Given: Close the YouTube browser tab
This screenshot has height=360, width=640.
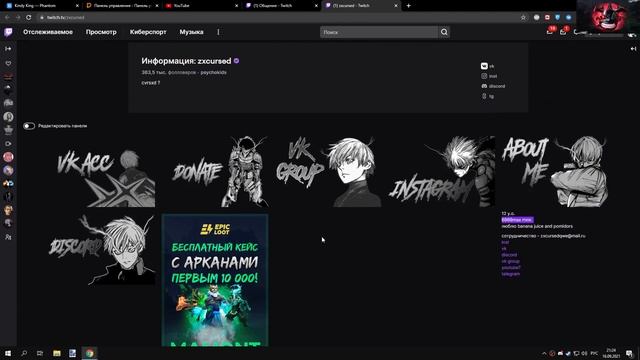Looking at the screenshot, I should point(236,6).
